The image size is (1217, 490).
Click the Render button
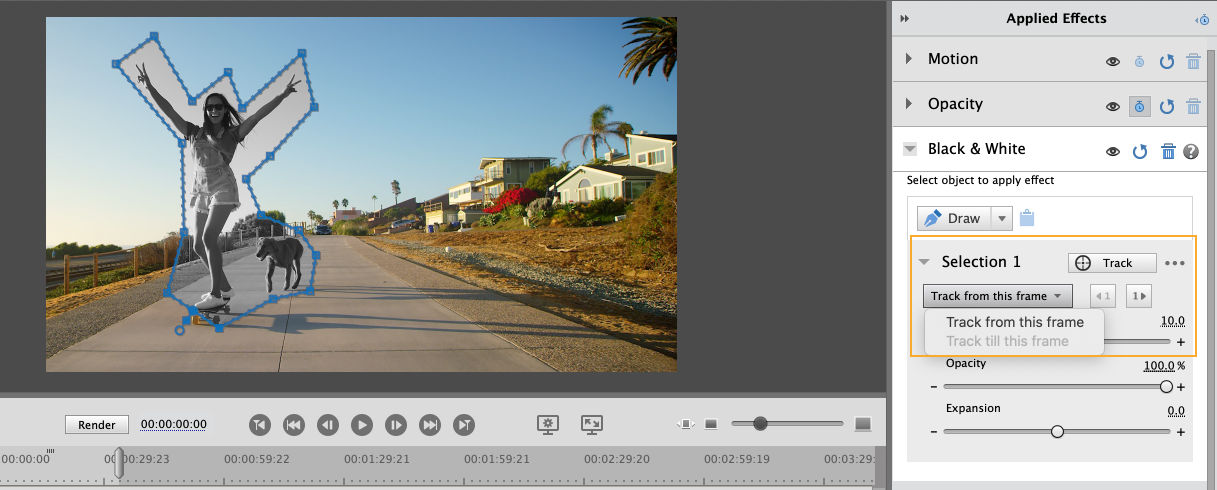97,425
